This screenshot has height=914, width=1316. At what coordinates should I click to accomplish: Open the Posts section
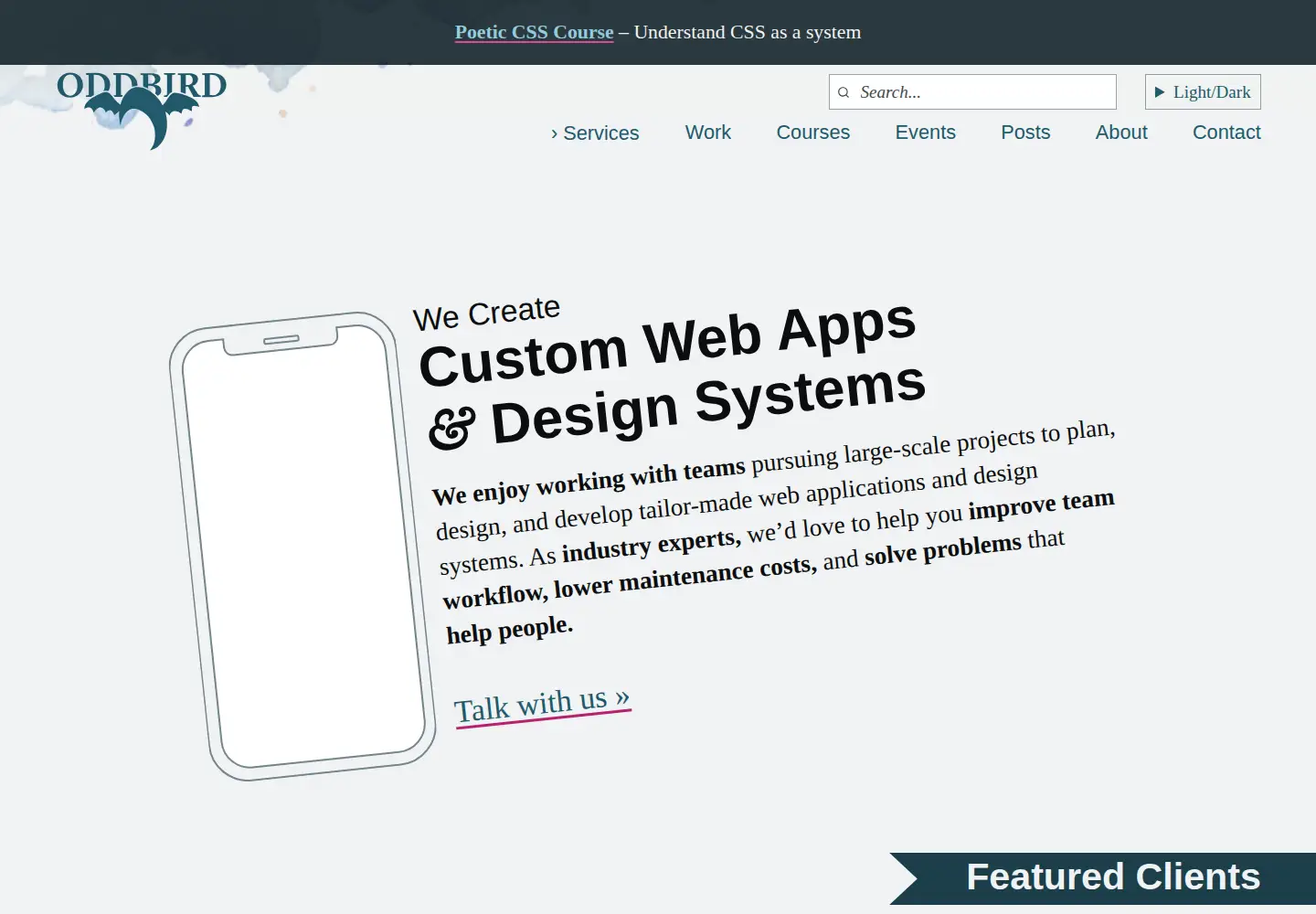(1025, 133)
